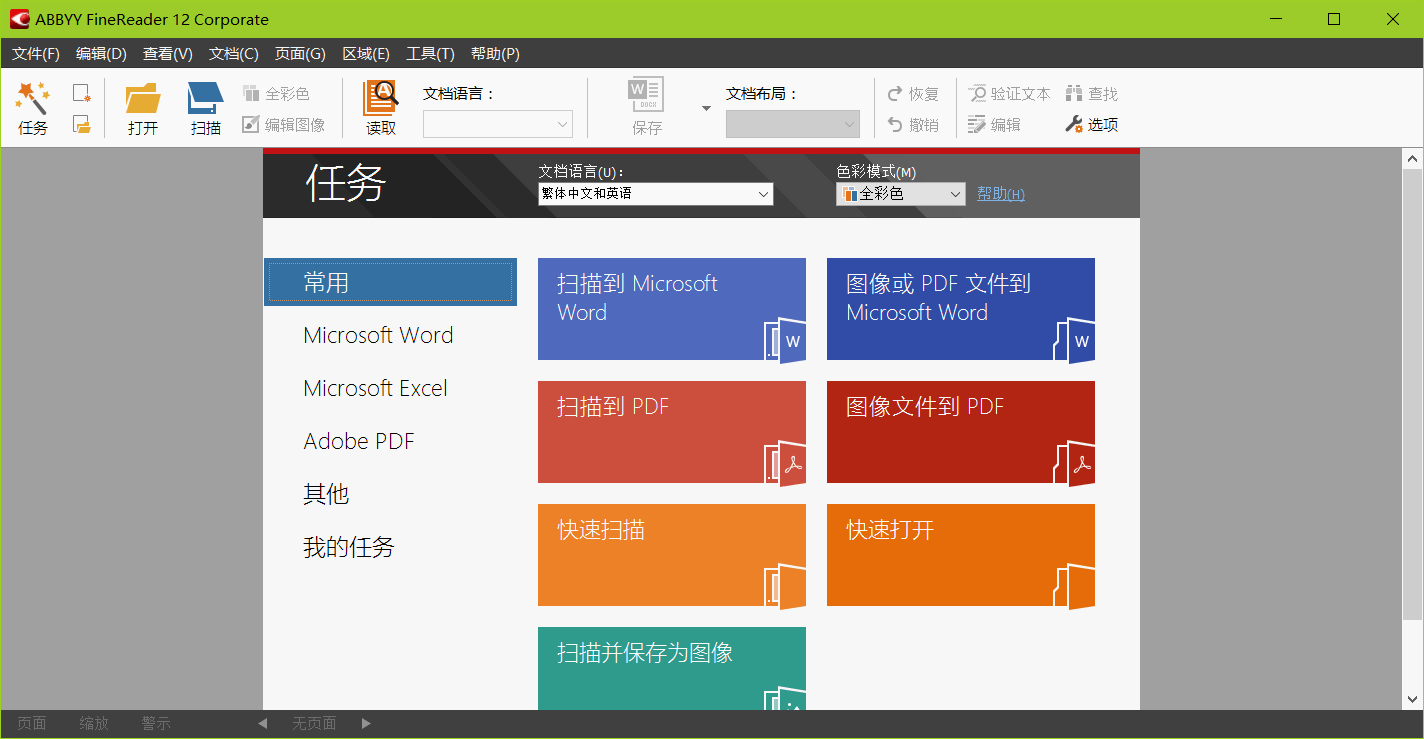
Task: Open the 文件(F) menu
Action: tap(36, 54)
